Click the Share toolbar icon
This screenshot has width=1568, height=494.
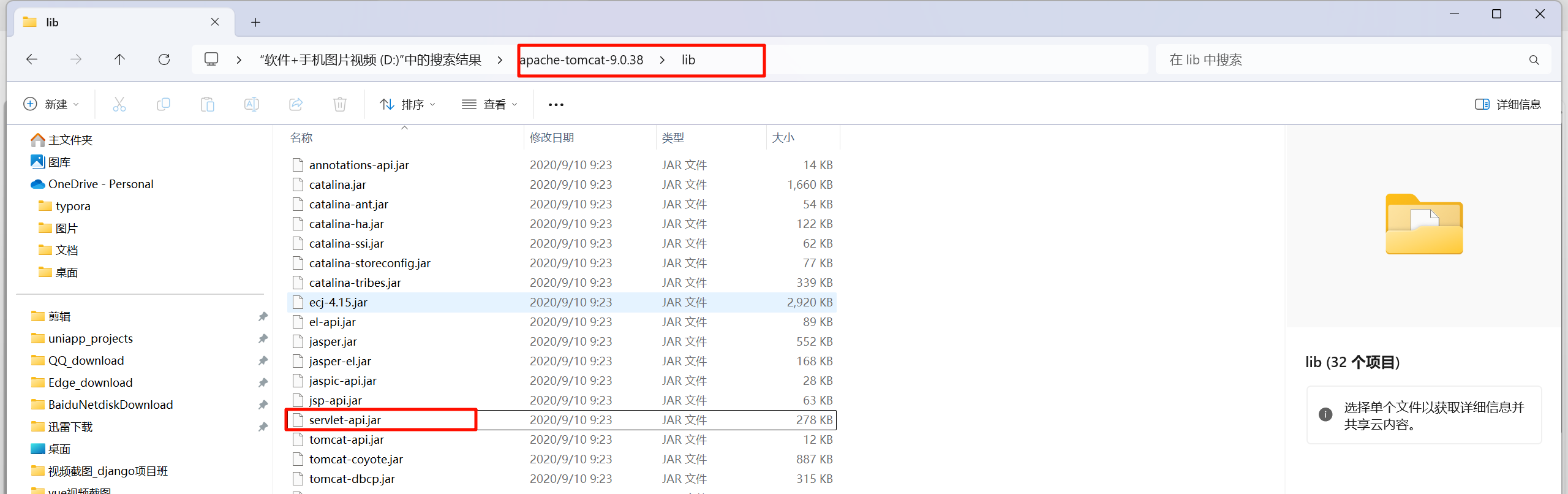click(296, 104)
